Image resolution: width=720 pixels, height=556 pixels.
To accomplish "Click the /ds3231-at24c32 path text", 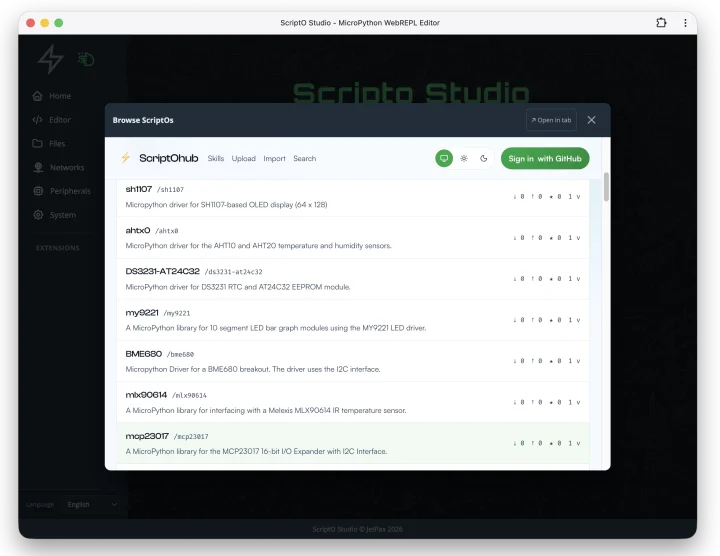I will 233,272.
